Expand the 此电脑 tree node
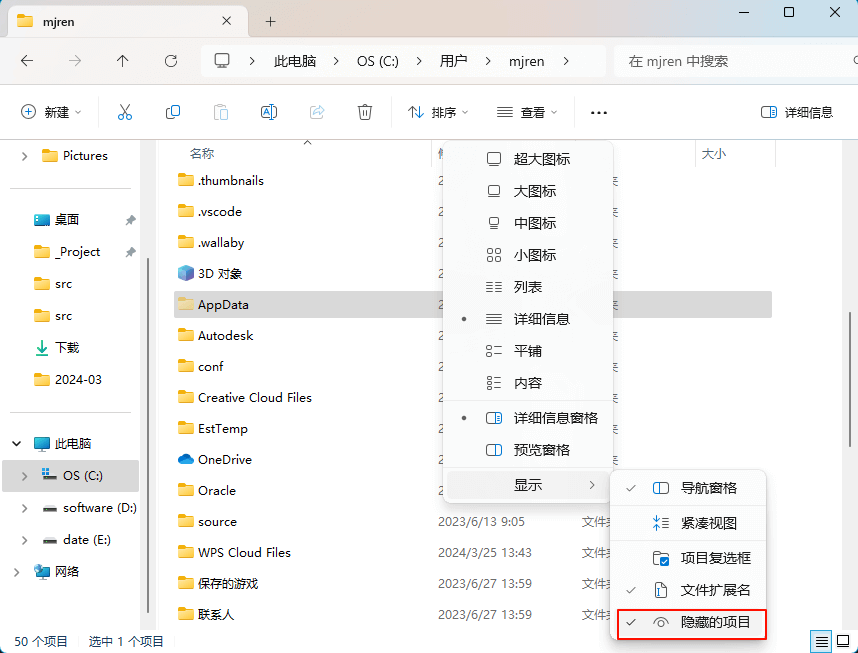858x653 pixels. coord(17,443)
